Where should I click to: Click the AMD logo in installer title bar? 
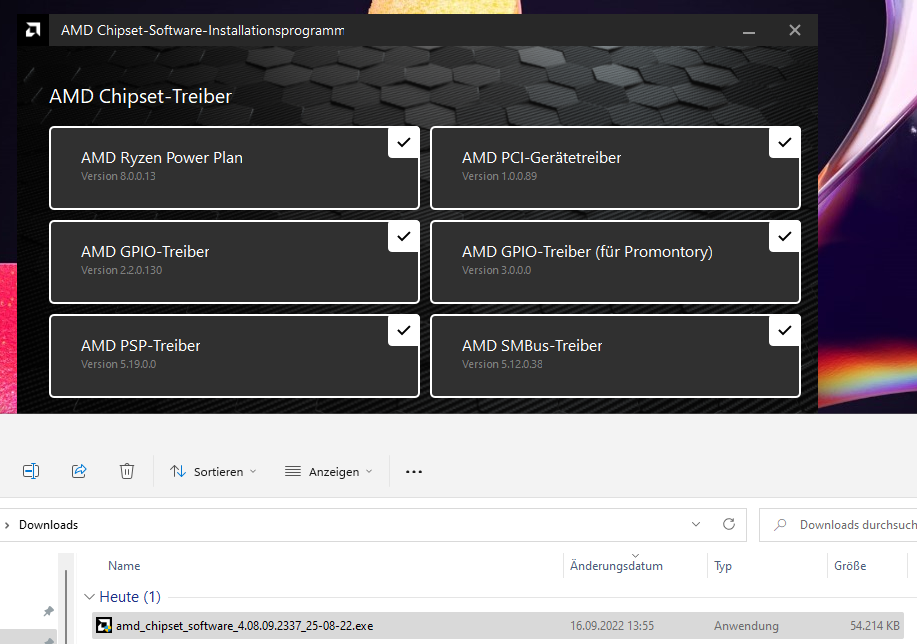[33, 30]
